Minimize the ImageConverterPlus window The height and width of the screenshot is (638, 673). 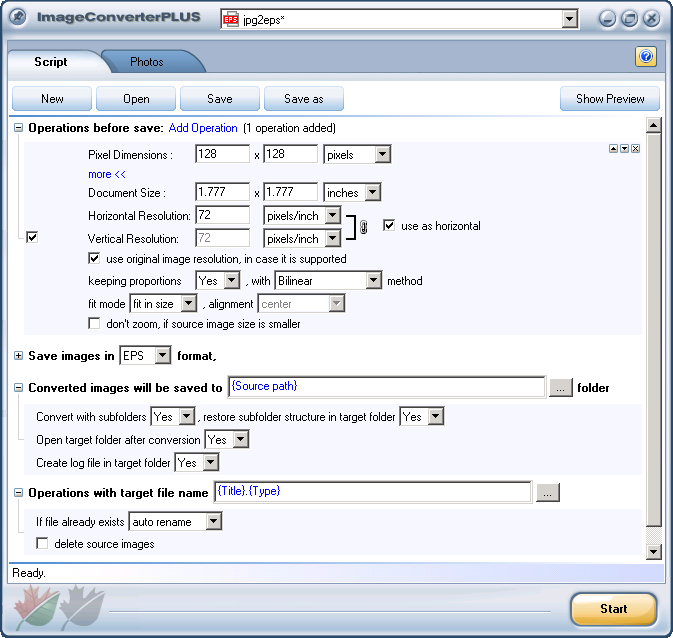pos(607,18)
